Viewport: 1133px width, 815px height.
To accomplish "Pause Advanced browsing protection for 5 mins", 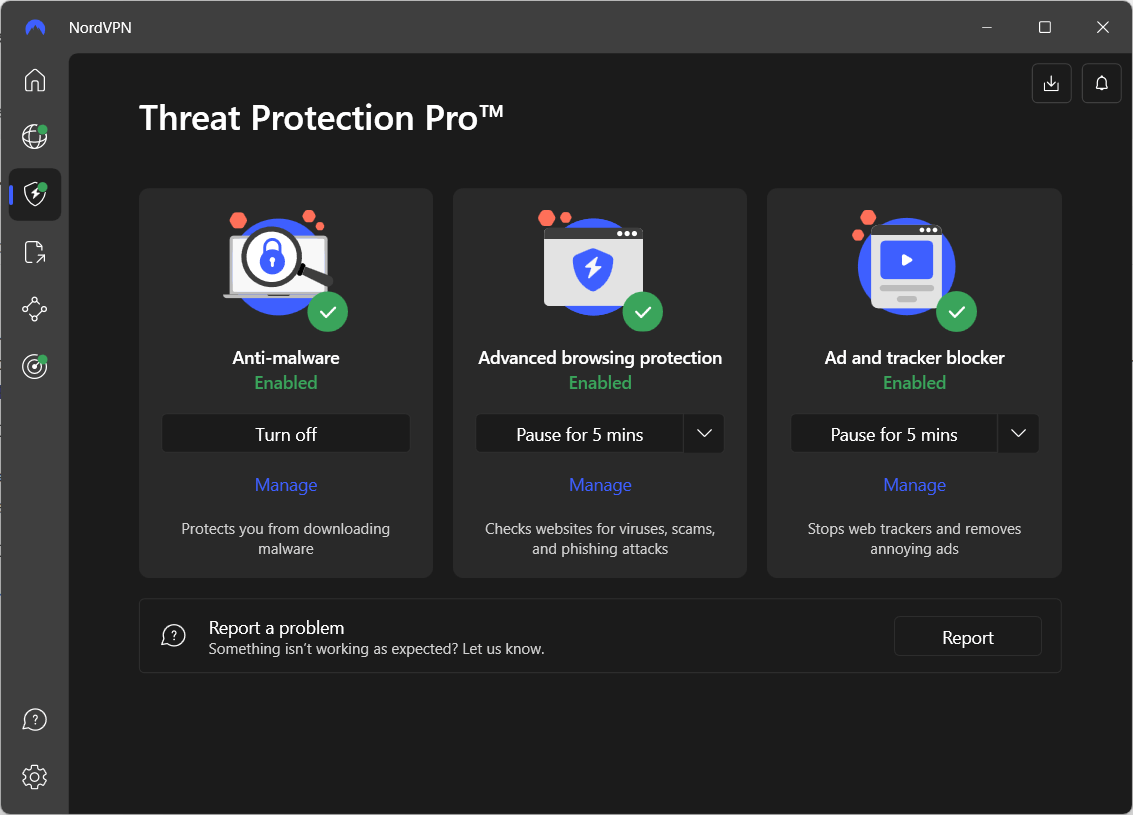I will pos(580,434).
